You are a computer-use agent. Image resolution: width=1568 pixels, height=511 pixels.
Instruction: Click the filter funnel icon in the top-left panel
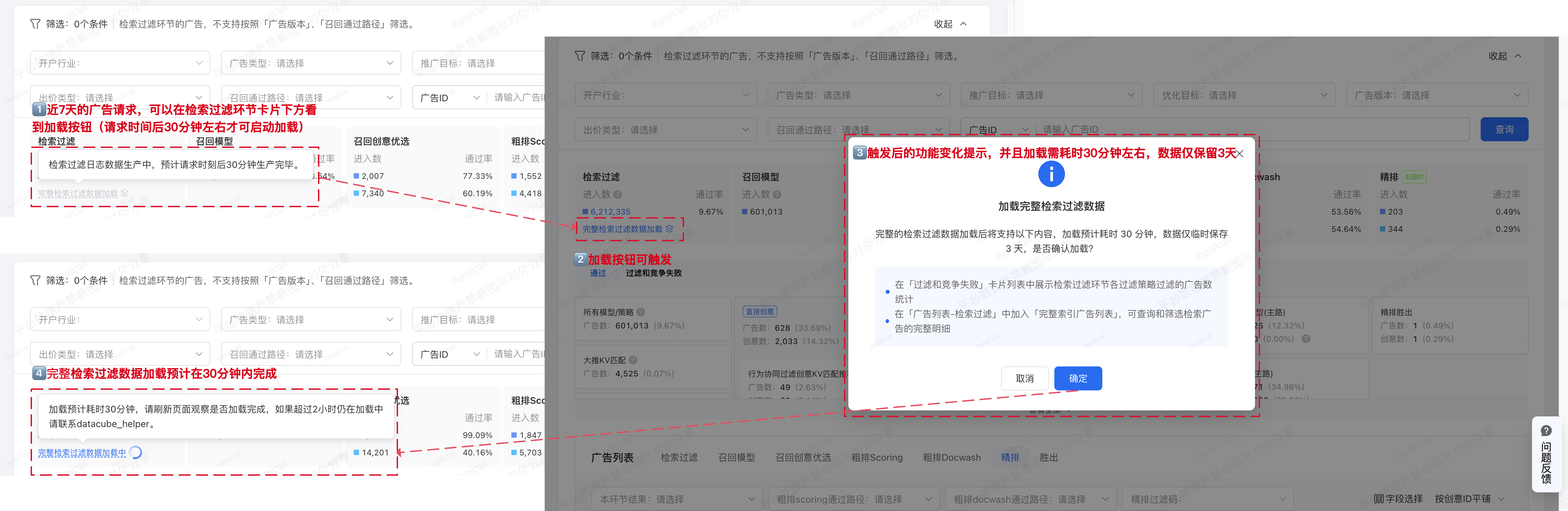(35, 24)
